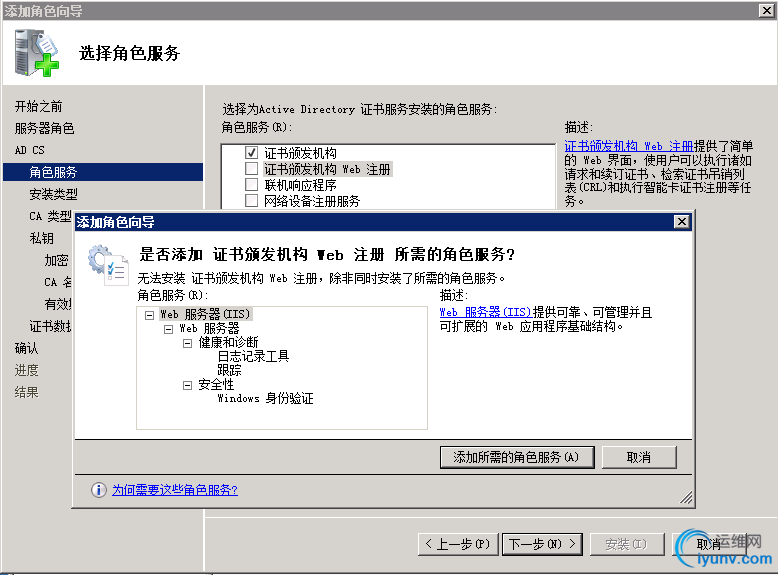Collapse the Web 服务器(IIS) tree node
Screen dimensions: 778x575
point(149,315)
